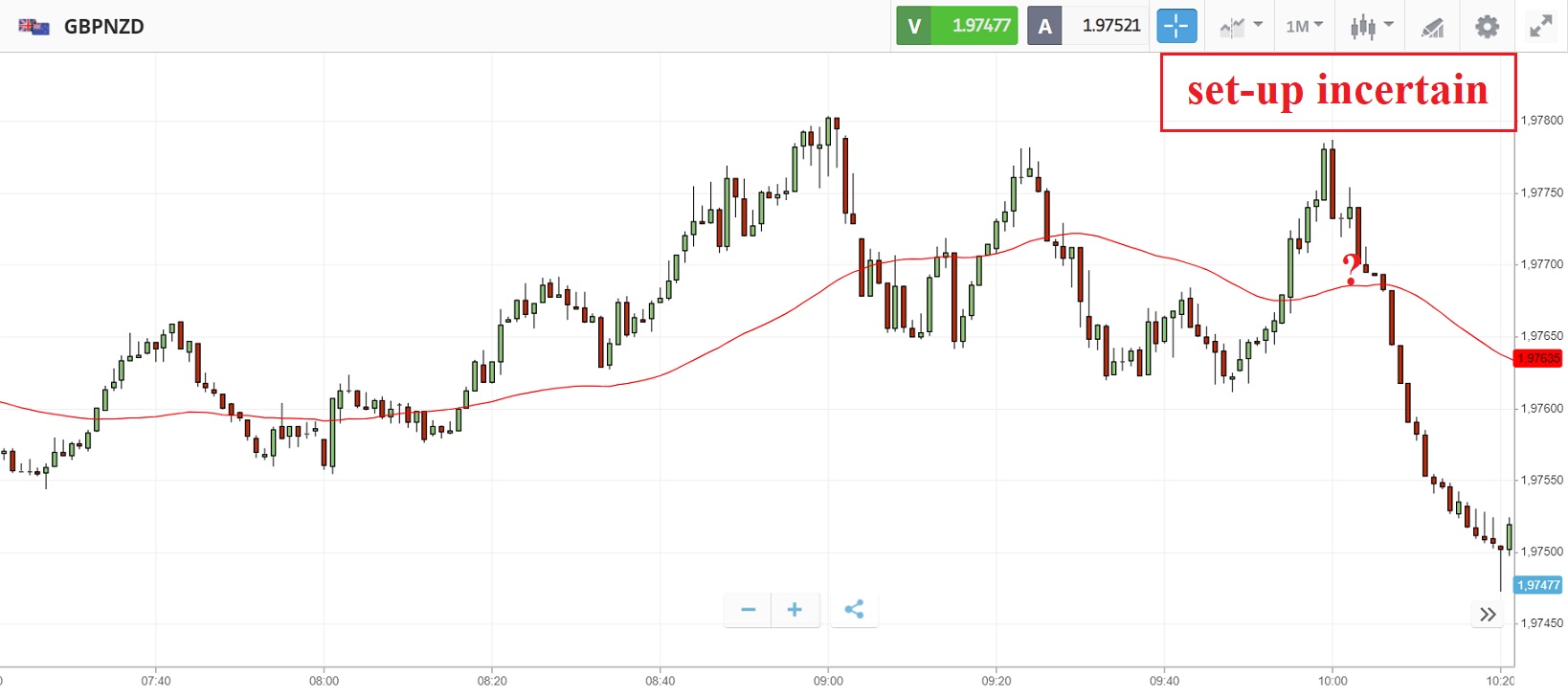
Task: Open the compare chart dropdown
Action: point(1241,26)
